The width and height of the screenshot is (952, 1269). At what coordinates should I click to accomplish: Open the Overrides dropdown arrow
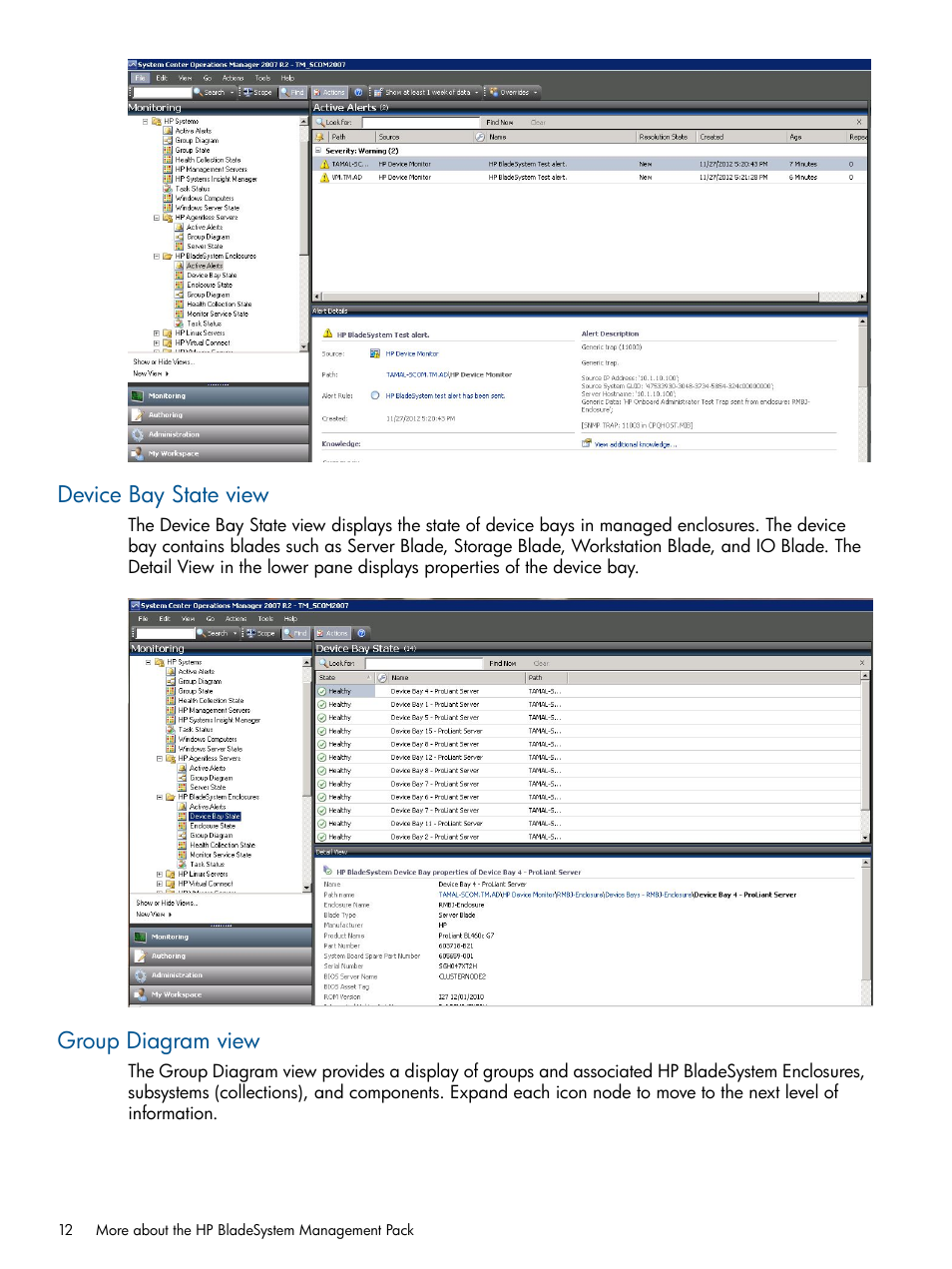pyautogui.click(x=535, y=92)
